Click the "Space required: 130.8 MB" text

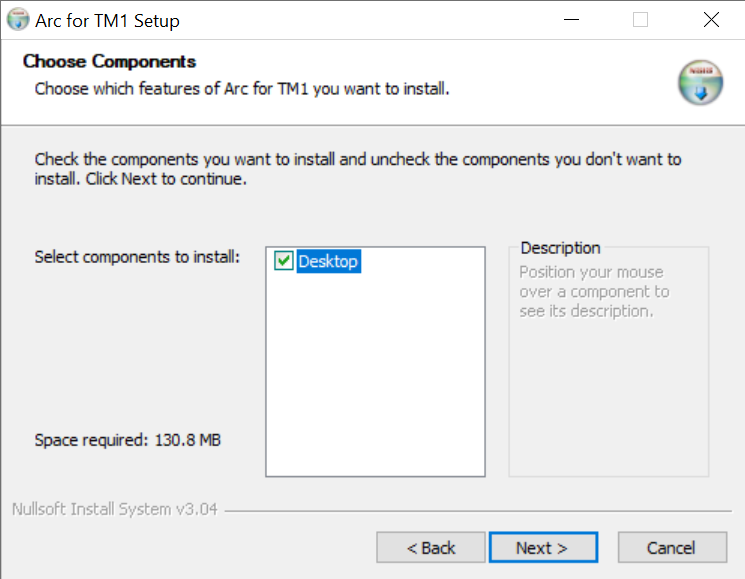point(127,439)
